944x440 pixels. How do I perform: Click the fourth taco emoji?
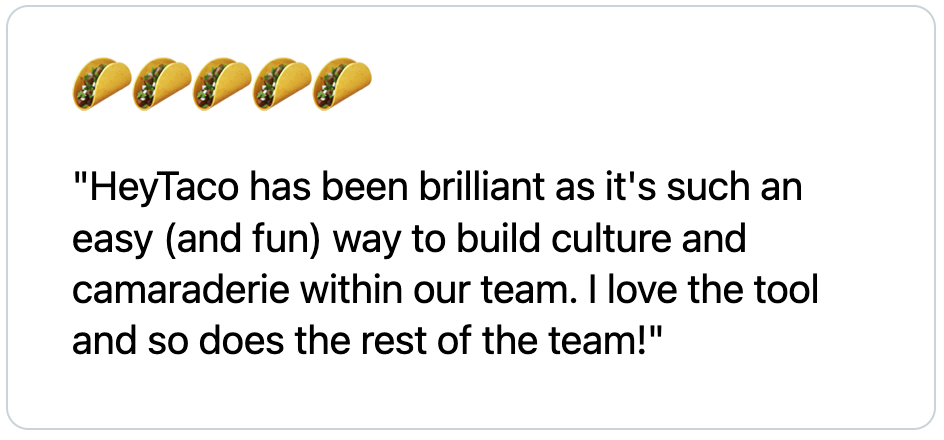[x=282, y=83]
